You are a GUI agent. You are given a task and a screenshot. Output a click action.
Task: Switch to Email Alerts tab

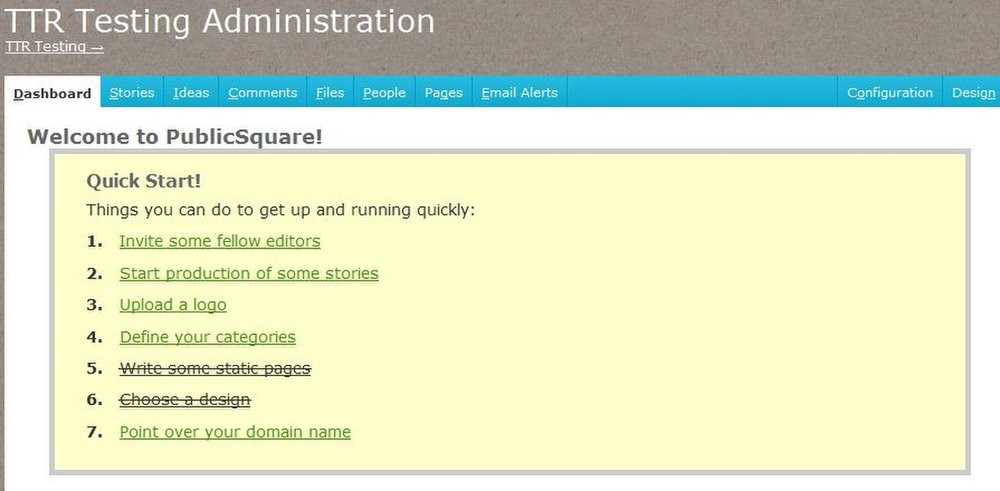point(520,92)
